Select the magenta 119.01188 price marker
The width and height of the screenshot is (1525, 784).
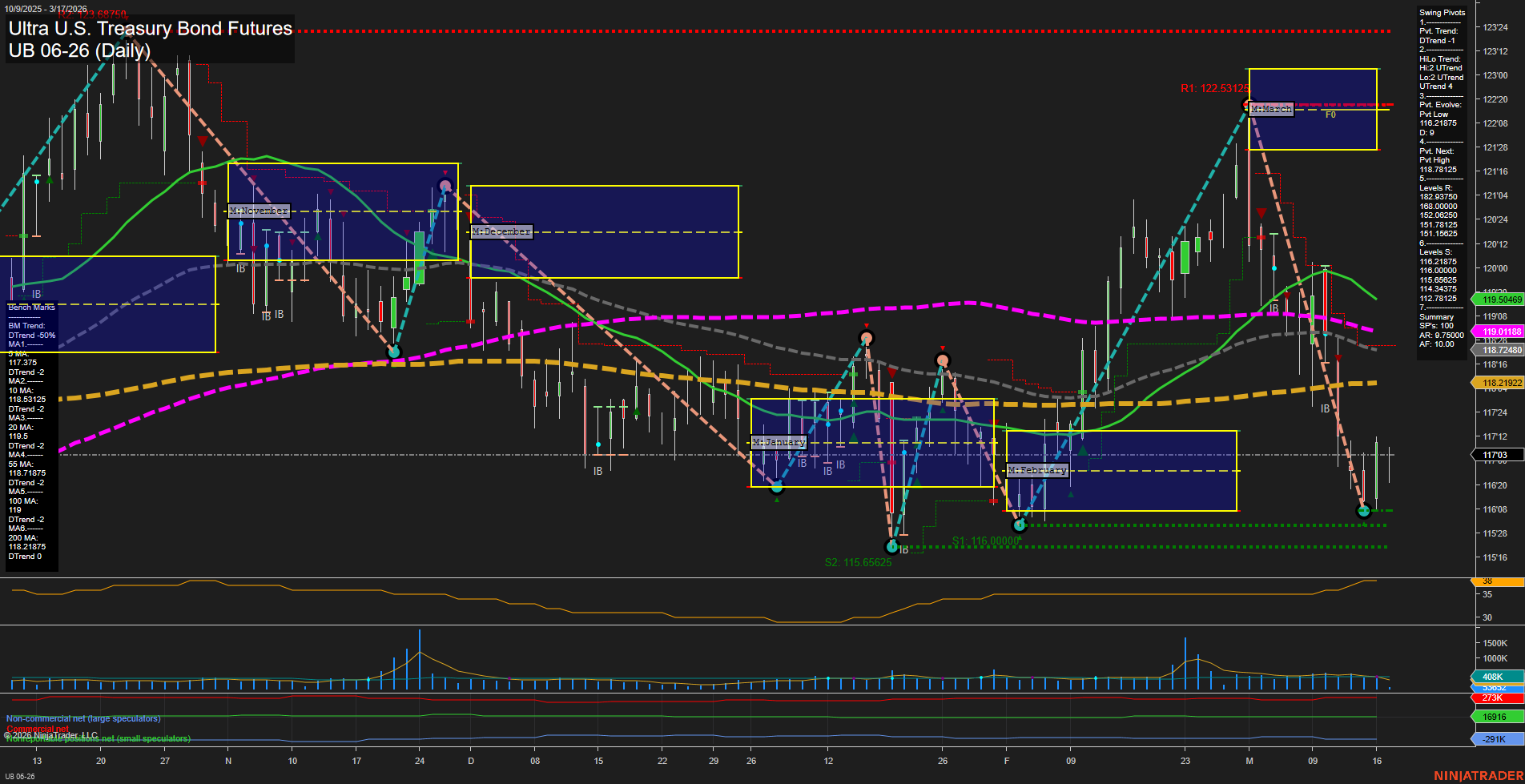pyautogui.click(x=1498, y=332)
